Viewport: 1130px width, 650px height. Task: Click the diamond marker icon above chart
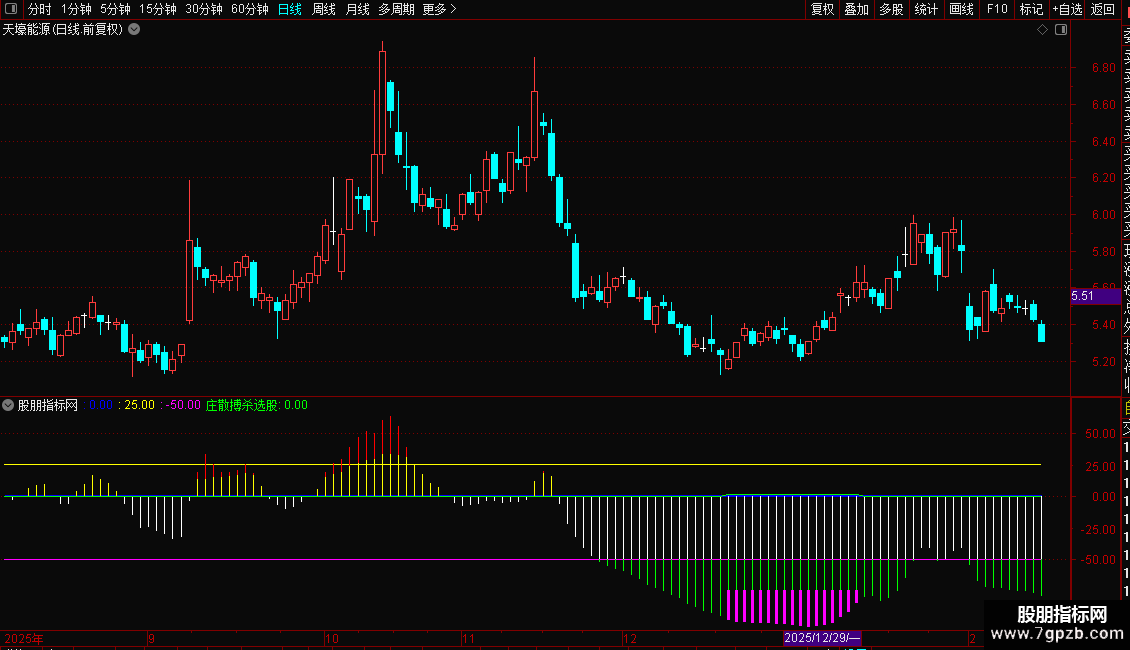pyautogui.click(x=1042, y=30)
